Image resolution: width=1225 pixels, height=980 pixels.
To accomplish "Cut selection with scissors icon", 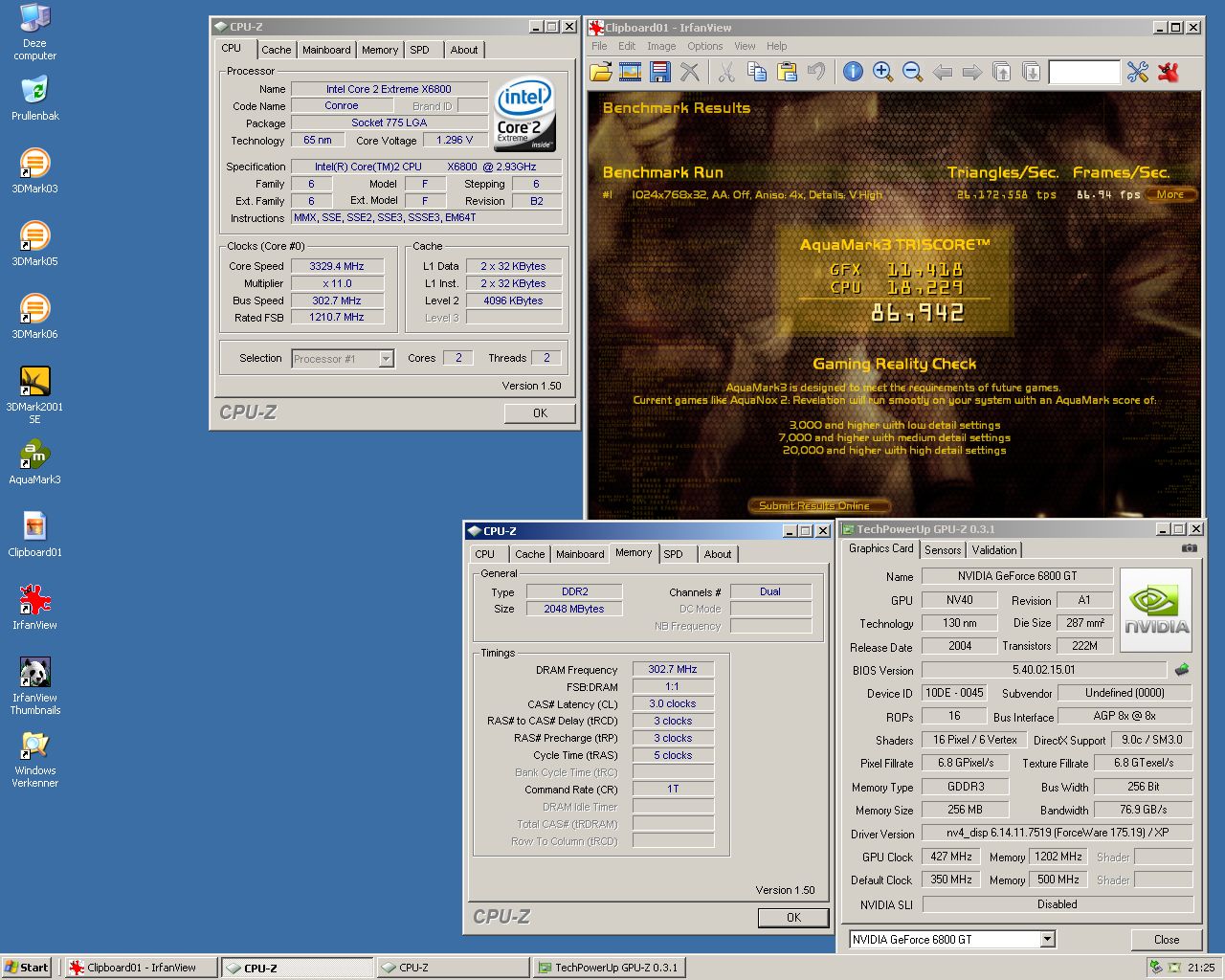I will tap(726, 72).
